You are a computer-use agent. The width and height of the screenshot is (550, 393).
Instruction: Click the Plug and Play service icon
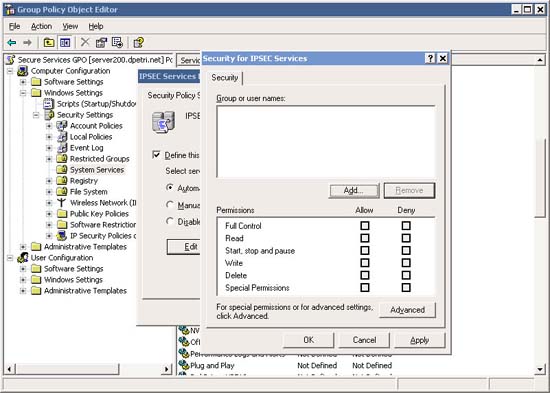[184, 365]
